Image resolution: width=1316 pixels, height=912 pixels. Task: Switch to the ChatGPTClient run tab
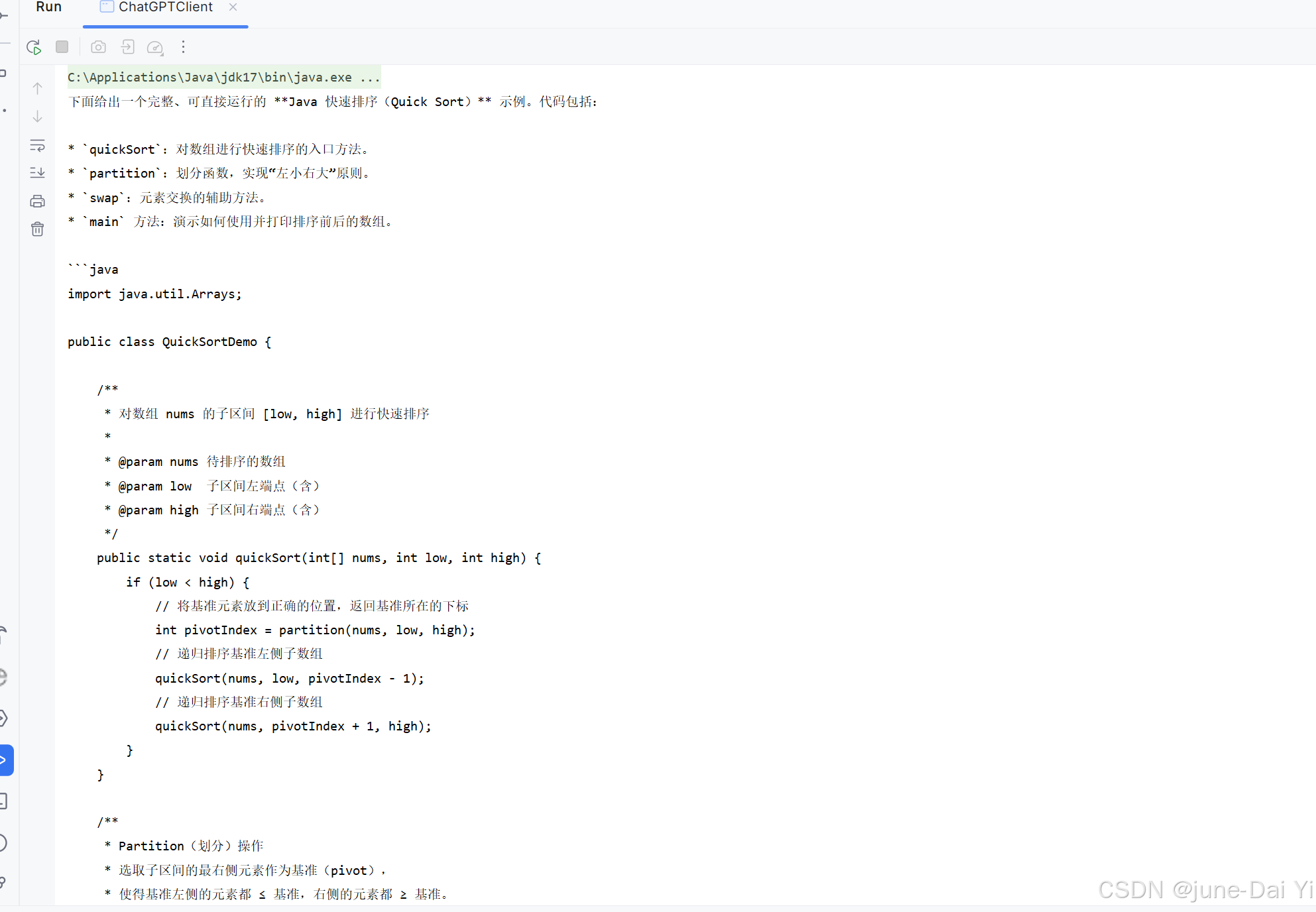tap(165, 7)
